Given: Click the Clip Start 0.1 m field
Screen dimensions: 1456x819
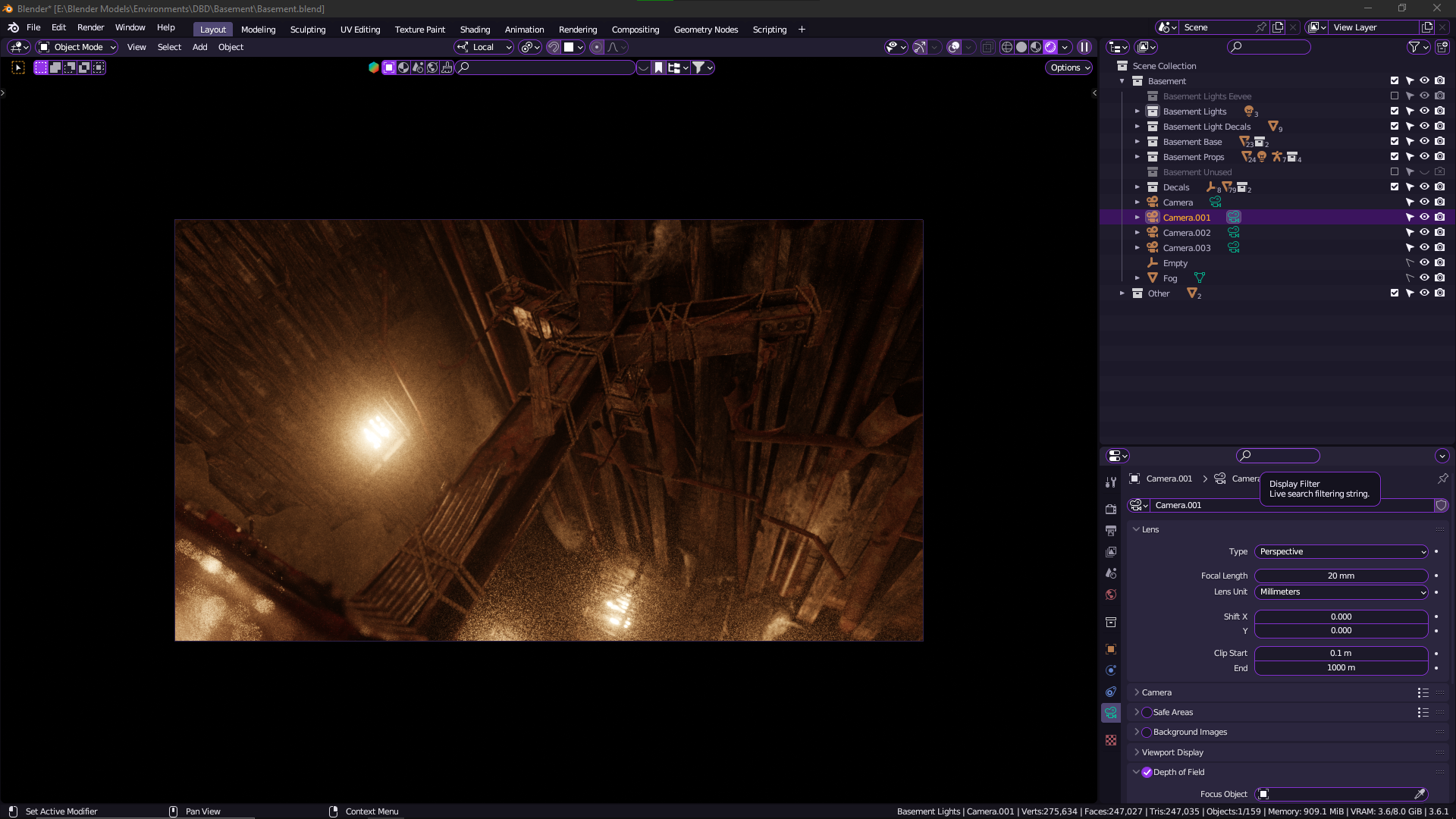Looking at the screenshot, I should [1341, 653].
